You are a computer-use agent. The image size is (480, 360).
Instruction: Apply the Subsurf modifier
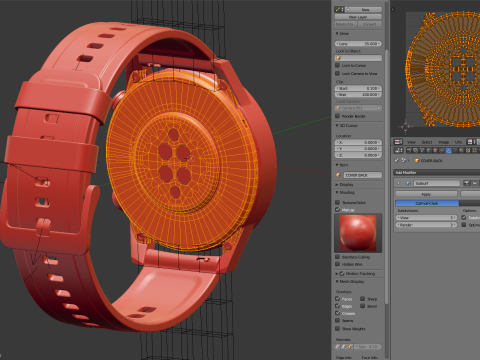point(426,194)
